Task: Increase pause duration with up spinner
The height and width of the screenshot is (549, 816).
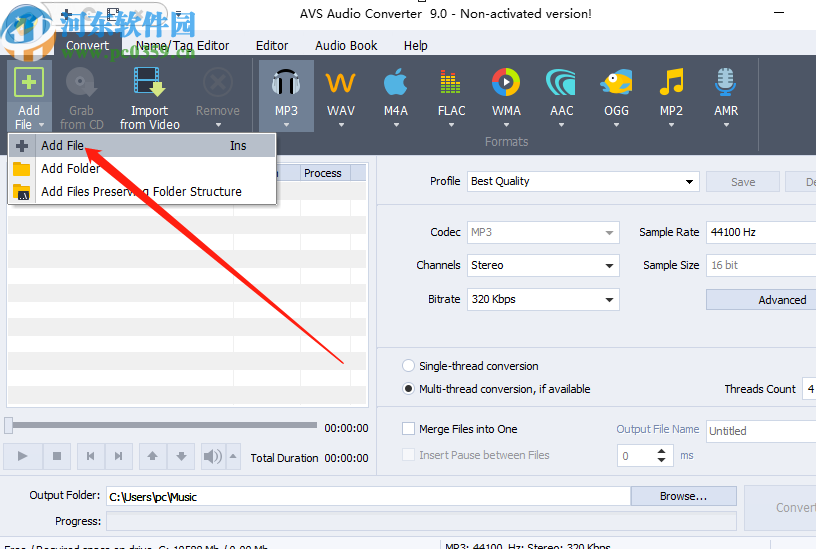Action: pos(661,451)
